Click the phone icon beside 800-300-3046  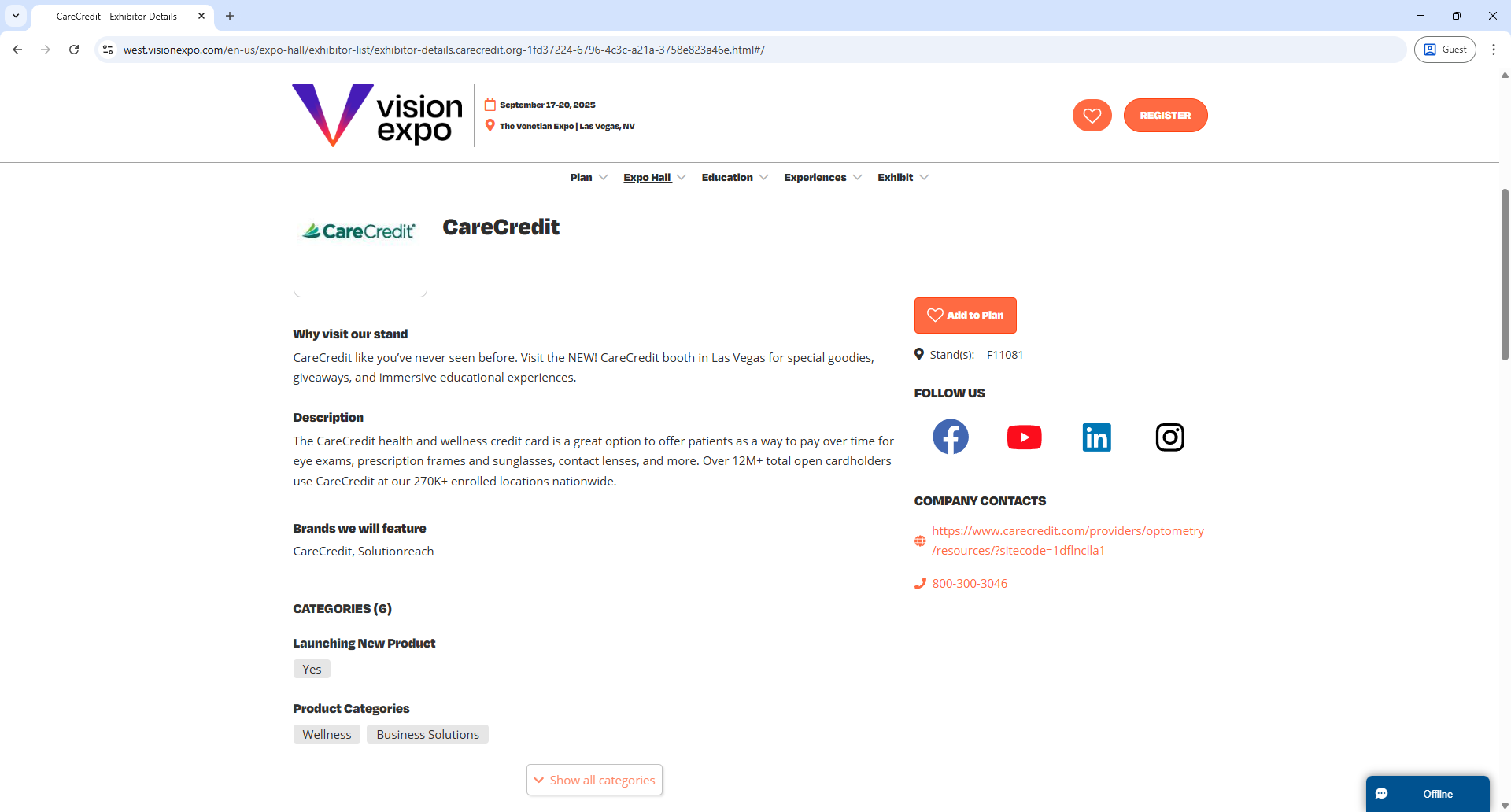click(x=920, y=583)
